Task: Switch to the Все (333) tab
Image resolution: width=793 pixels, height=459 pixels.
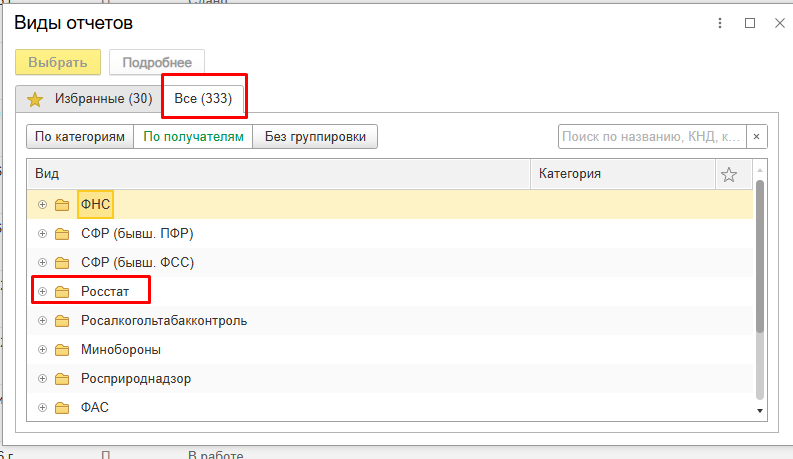Action: pyautogui.click(x=203, y=99)
